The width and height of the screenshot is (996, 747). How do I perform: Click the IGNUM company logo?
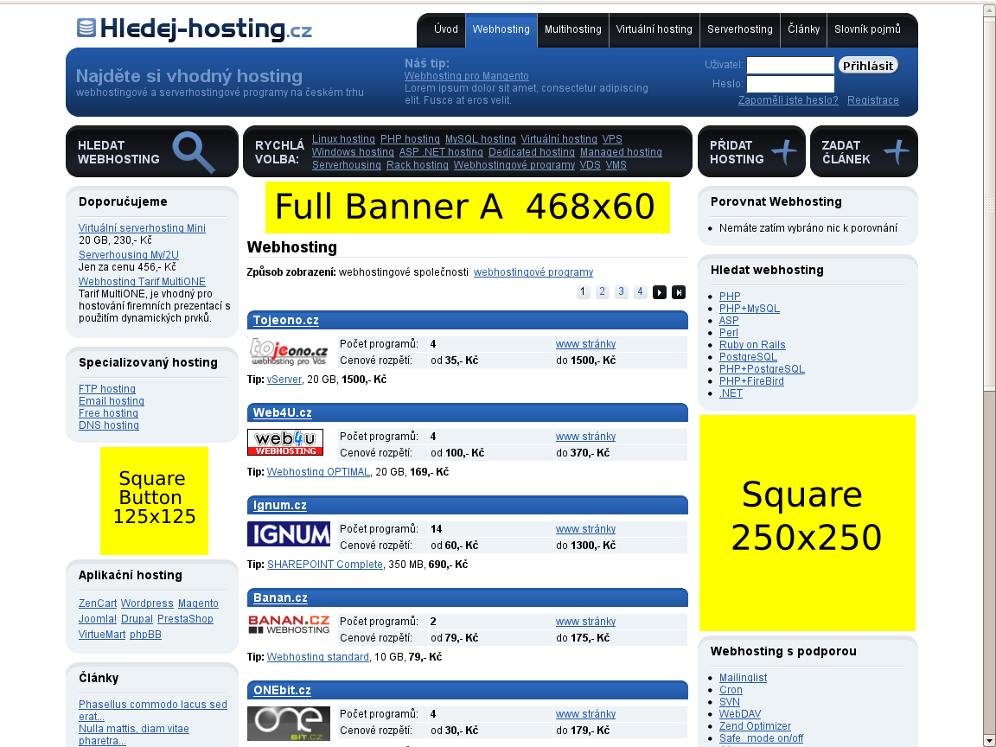point(288,534)
